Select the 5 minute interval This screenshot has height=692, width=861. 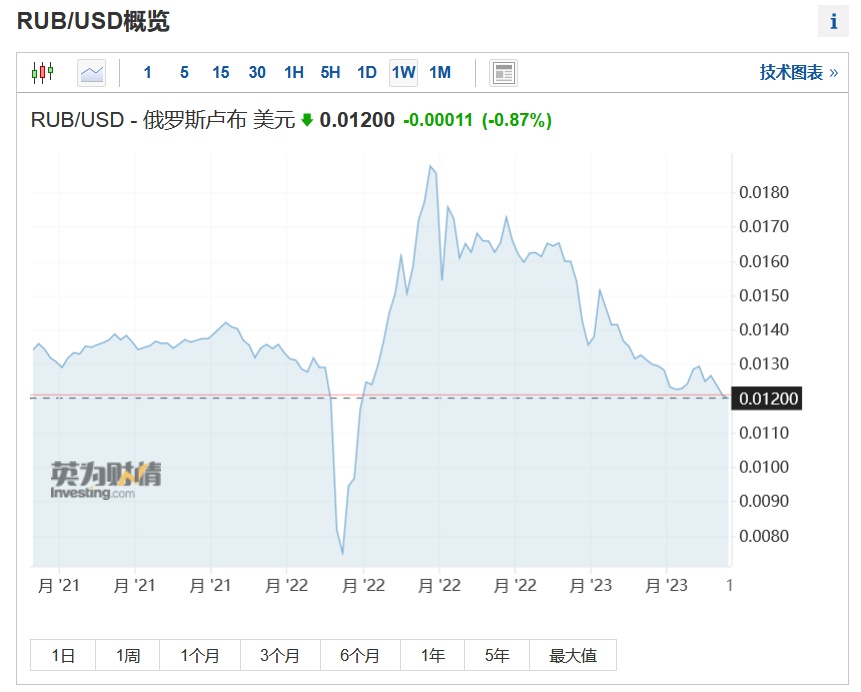(x=184, y=72)
